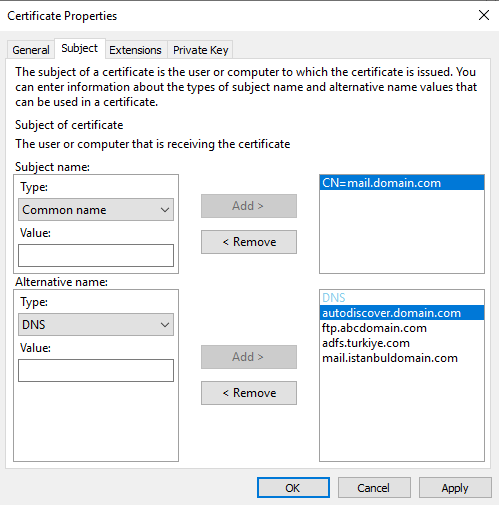This screenshot has width=499, height=505.
Task: Select CN=mail.domain.com in subject list
Action: [402, 183]
